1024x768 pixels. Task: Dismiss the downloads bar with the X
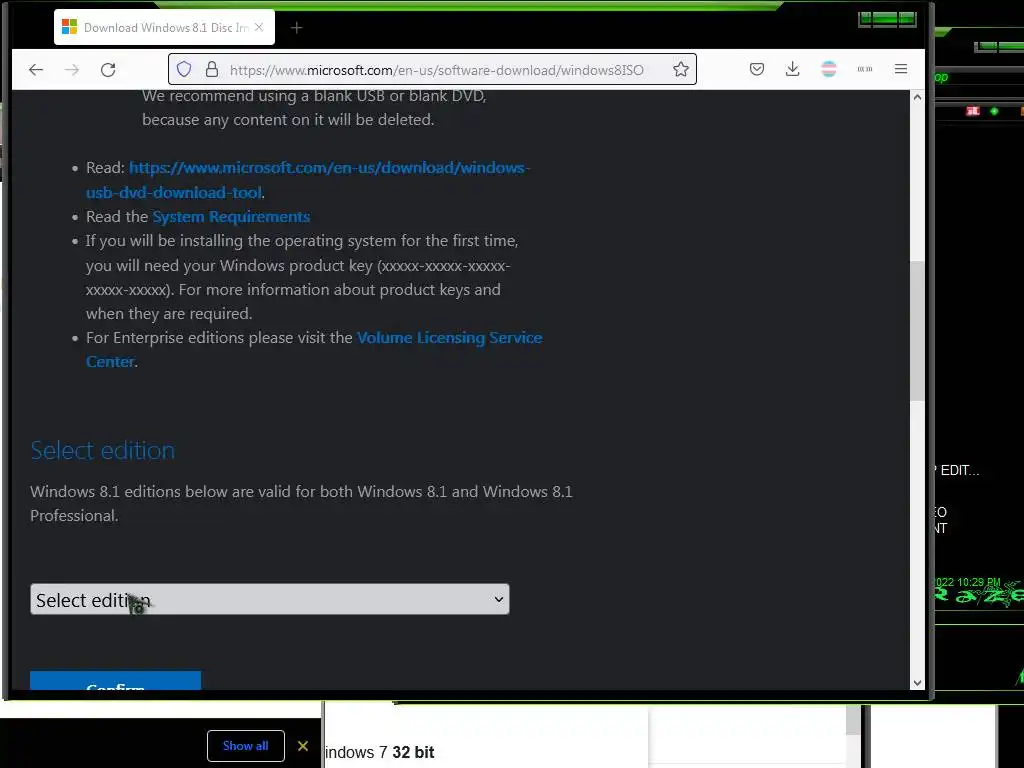coord(303,746)
